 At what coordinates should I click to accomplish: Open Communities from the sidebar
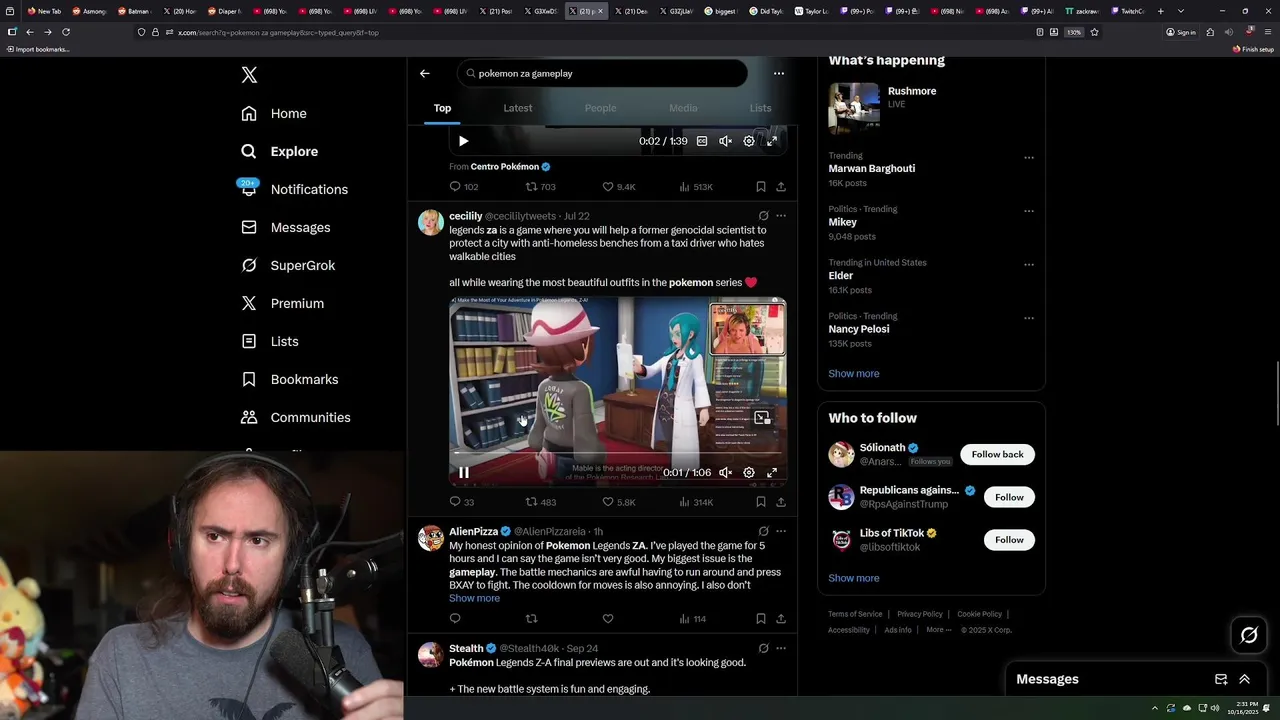296,417
